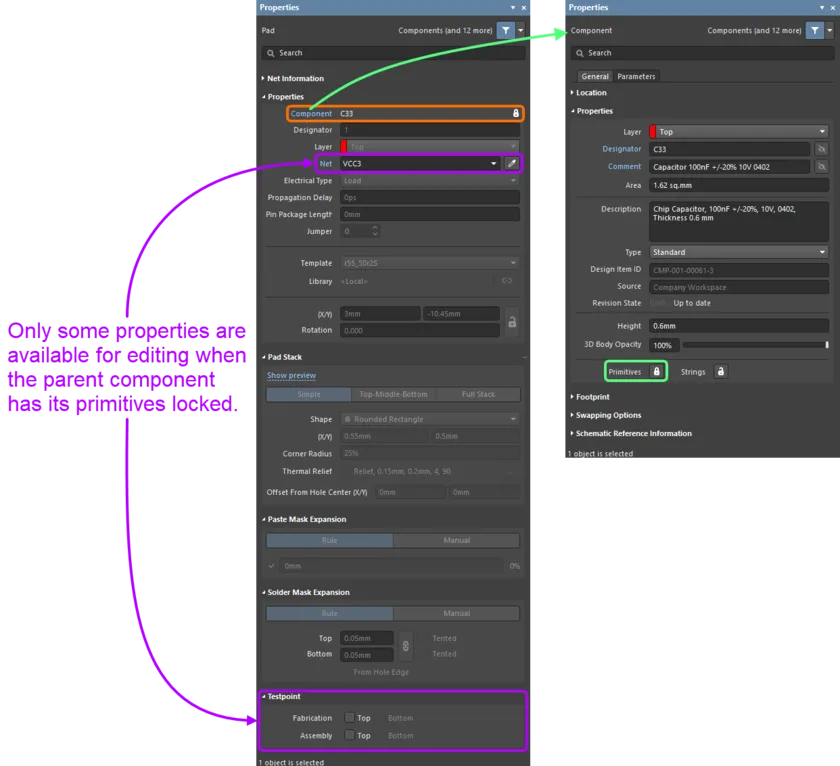This screenshot has height=766, width=840.
Task: Toggle the paste mask expansion checkbox
Action: [272, 566]
